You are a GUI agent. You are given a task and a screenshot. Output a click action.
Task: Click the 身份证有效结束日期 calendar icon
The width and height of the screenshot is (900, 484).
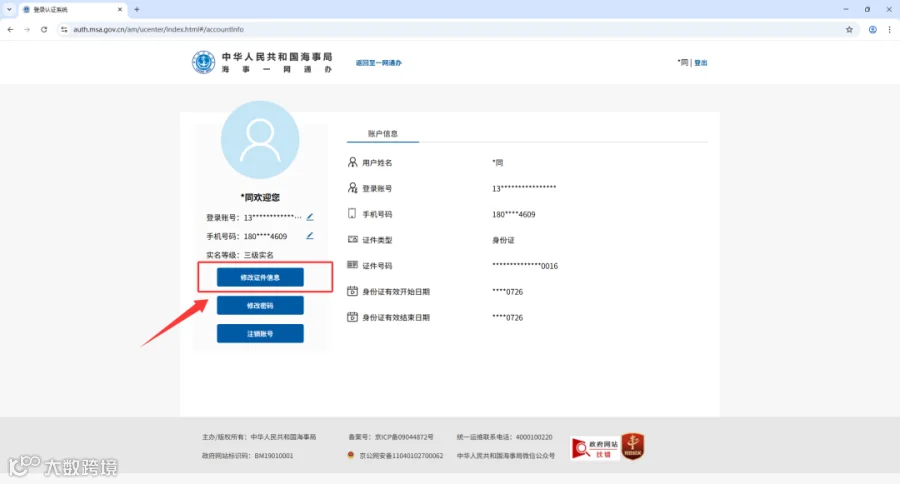click(x=352, y=317)
